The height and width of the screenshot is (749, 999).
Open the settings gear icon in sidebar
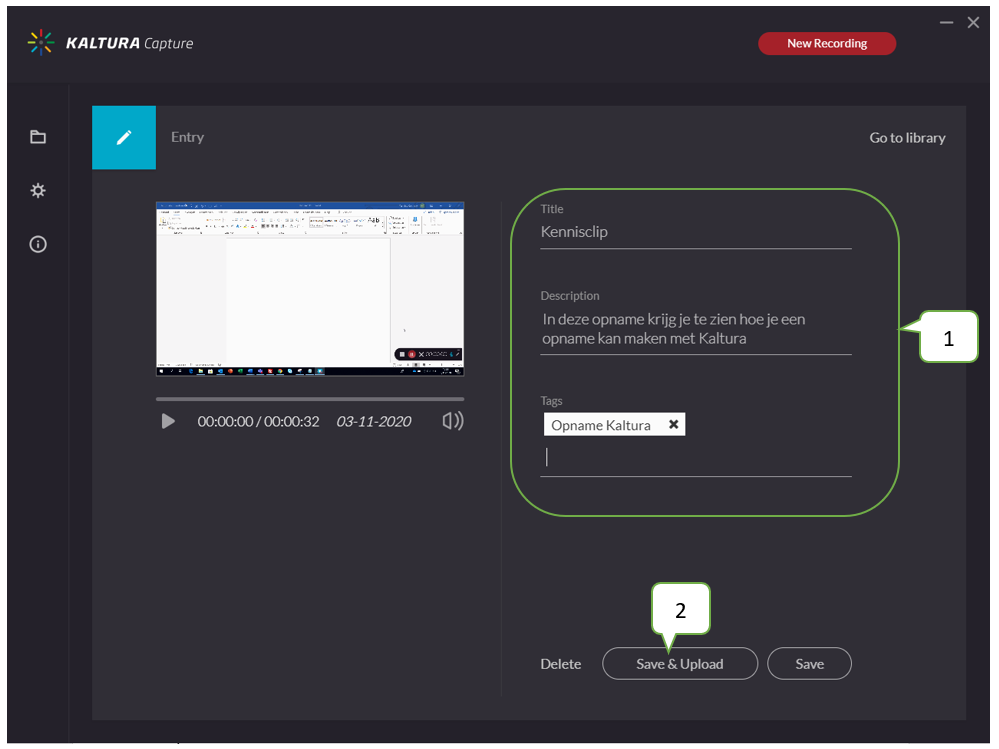[x=38, y=190]
